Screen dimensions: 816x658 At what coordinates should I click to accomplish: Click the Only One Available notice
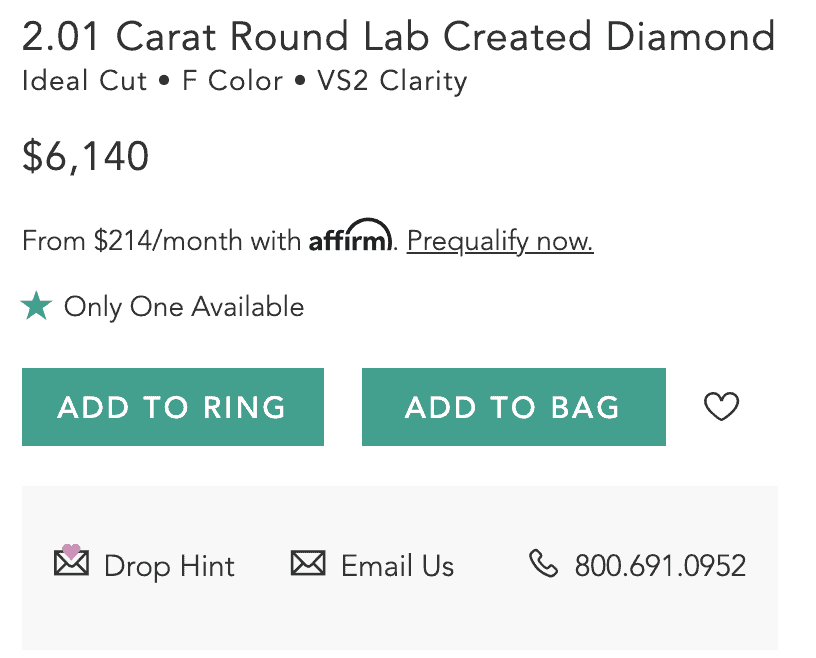(x=184, y=306)
